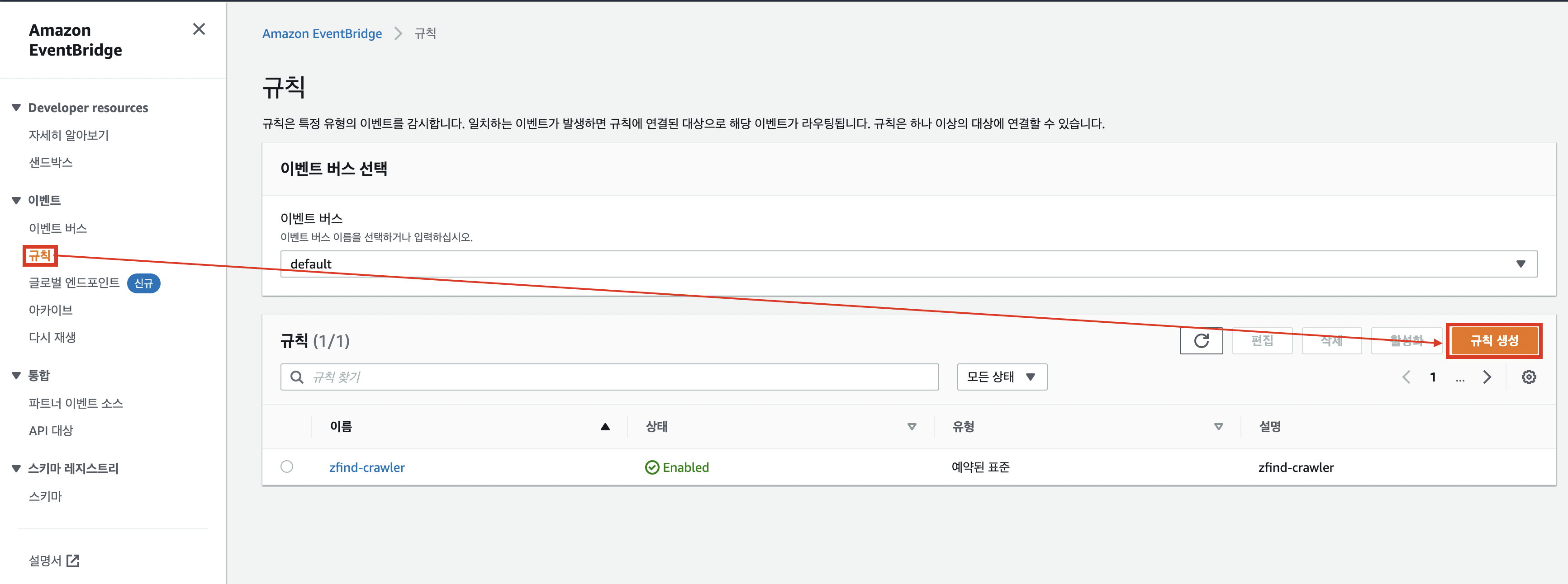Collapse the 스키마 레지스트리 section

pyautogui.click(x=16, y=468)
